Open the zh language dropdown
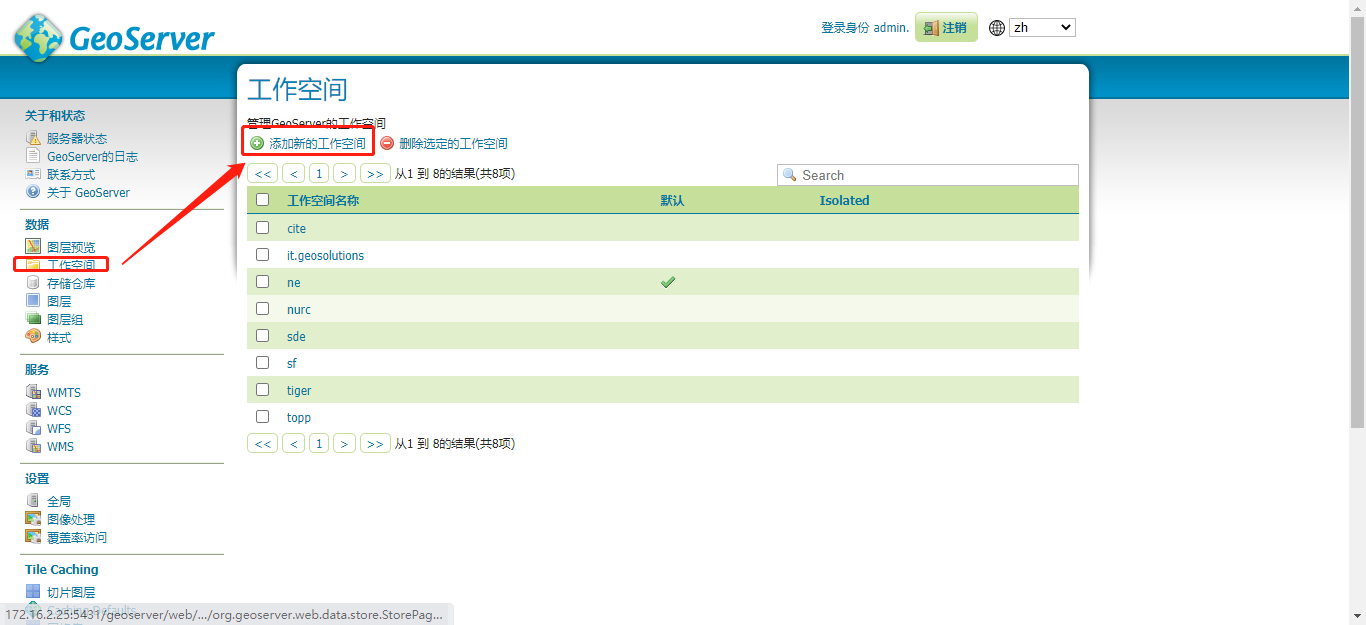Image resolution: width=1366 pixels, height=625 pixels. point(1042,28)
